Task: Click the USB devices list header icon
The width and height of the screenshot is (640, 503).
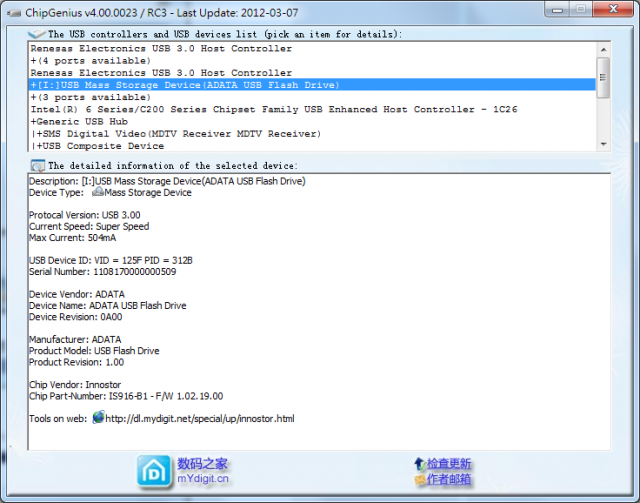Action: [36, 33]
